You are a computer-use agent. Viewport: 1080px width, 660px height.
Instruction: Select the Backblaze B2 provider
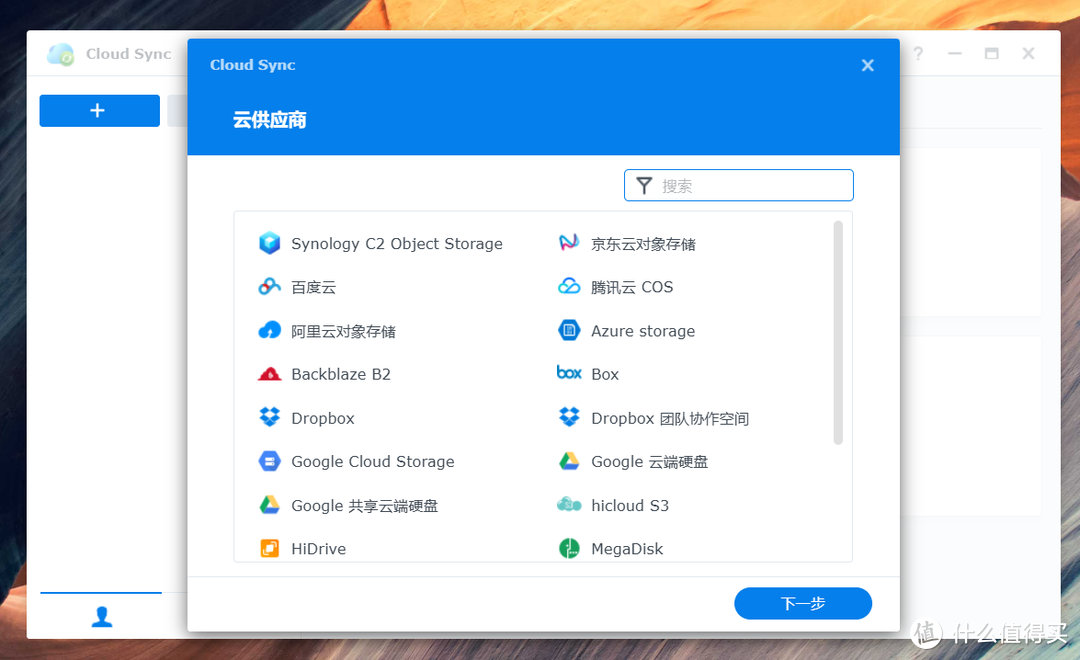tap(340, 374)
